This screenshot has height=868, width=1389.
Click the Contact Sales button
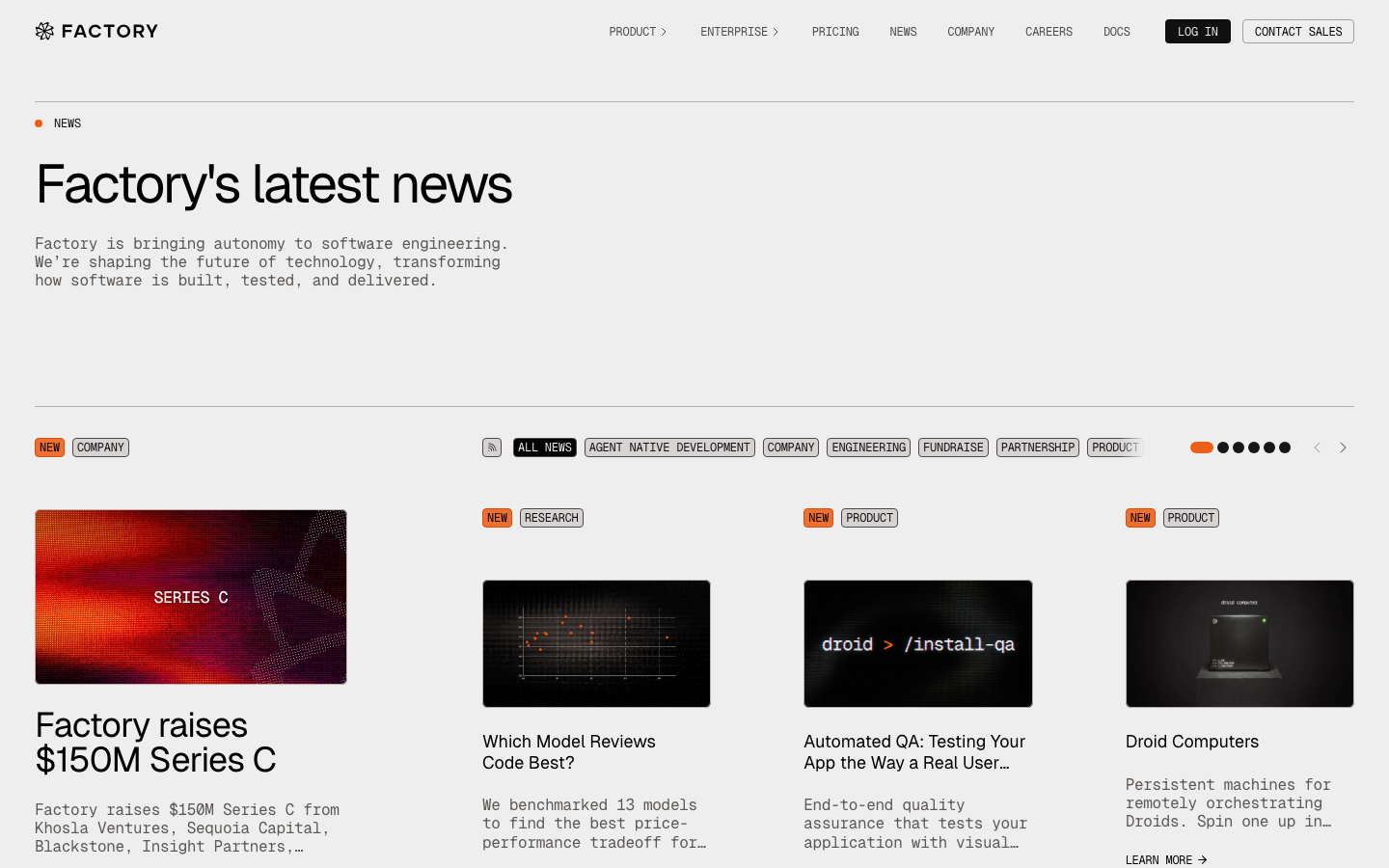[x=1298, y=32]
